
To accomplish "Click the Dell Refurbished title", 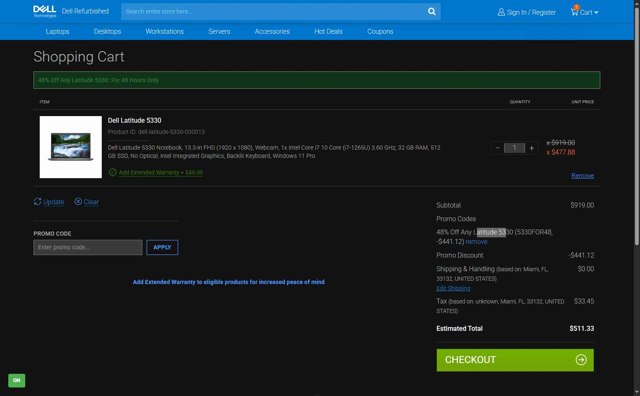I will pos(85,11).
